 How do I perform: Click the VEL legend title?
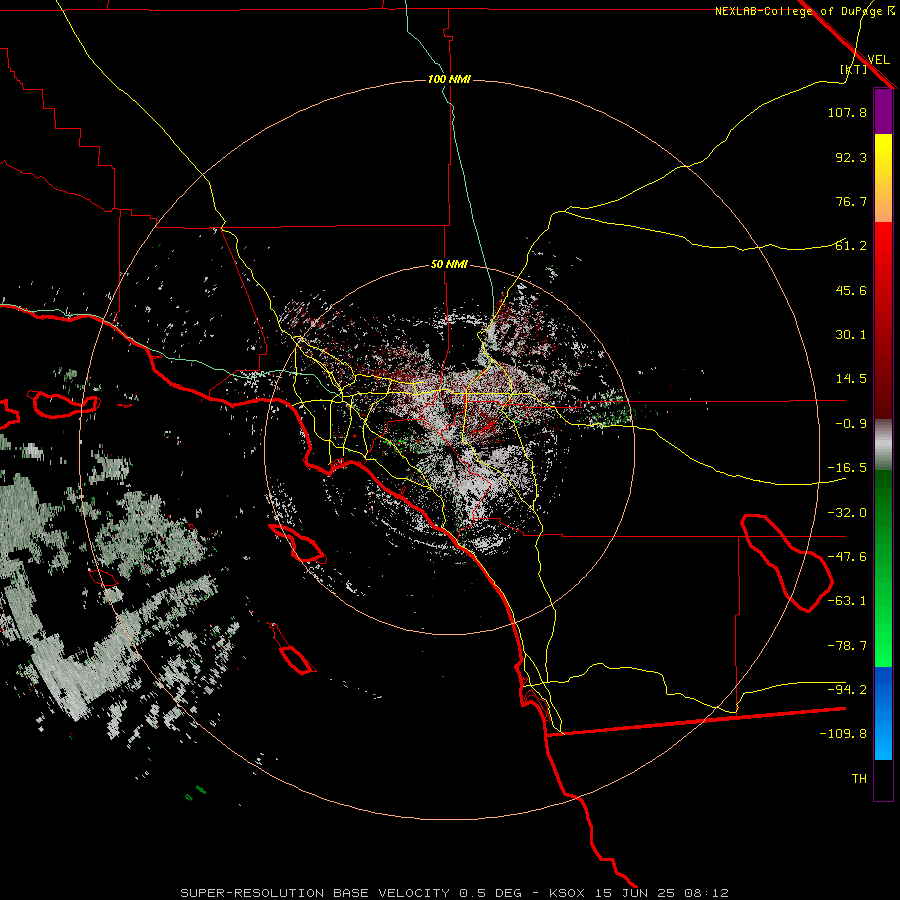pyautogui.click(x=878, y=59)
